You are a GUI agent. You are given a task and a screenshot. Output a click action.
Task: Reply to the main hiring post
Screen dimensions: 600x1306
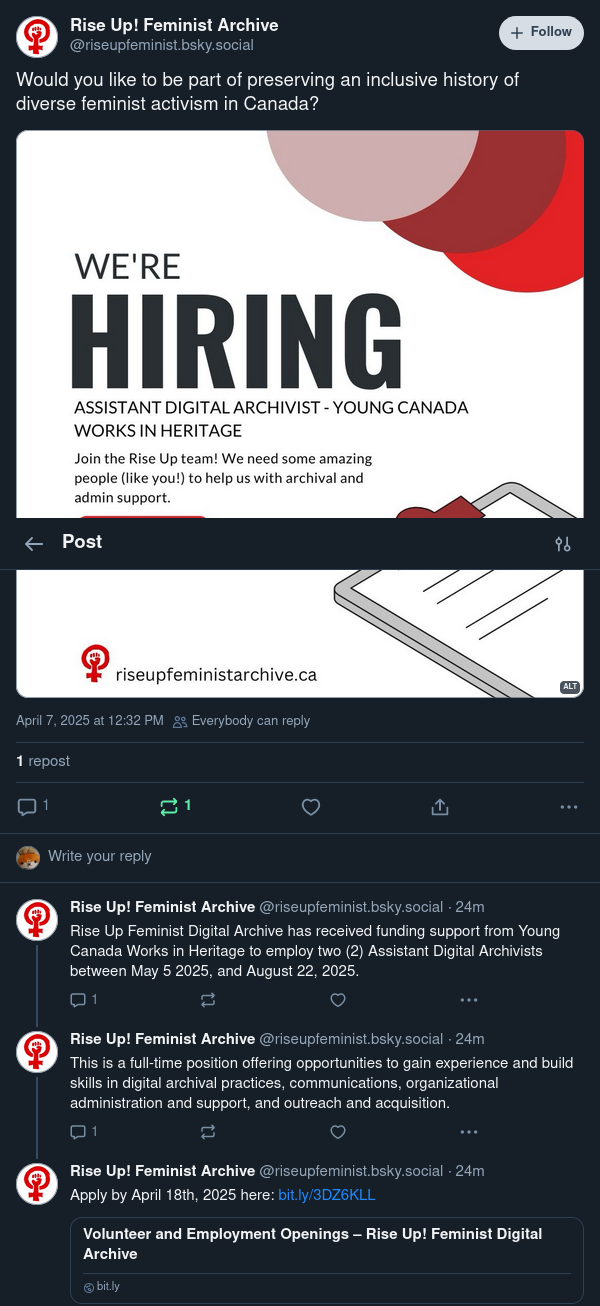[33, 806]
